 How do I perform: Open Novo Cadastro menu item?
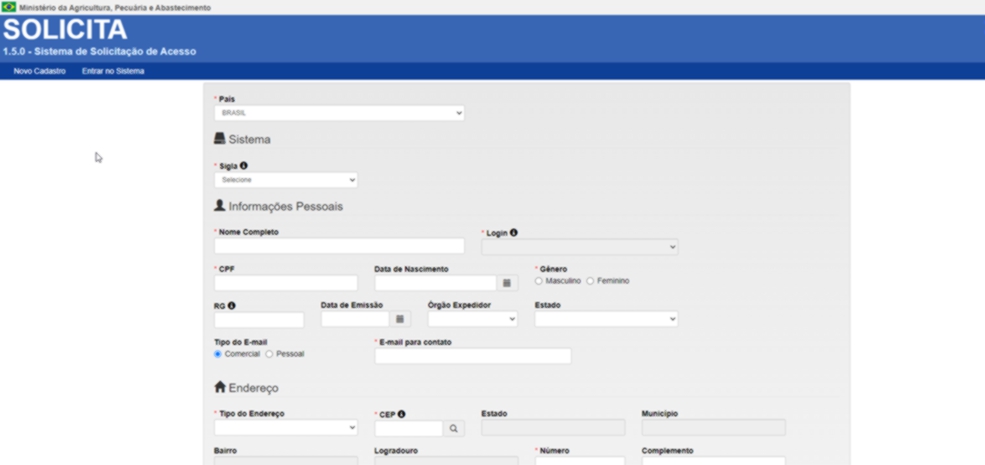(40, 72)
